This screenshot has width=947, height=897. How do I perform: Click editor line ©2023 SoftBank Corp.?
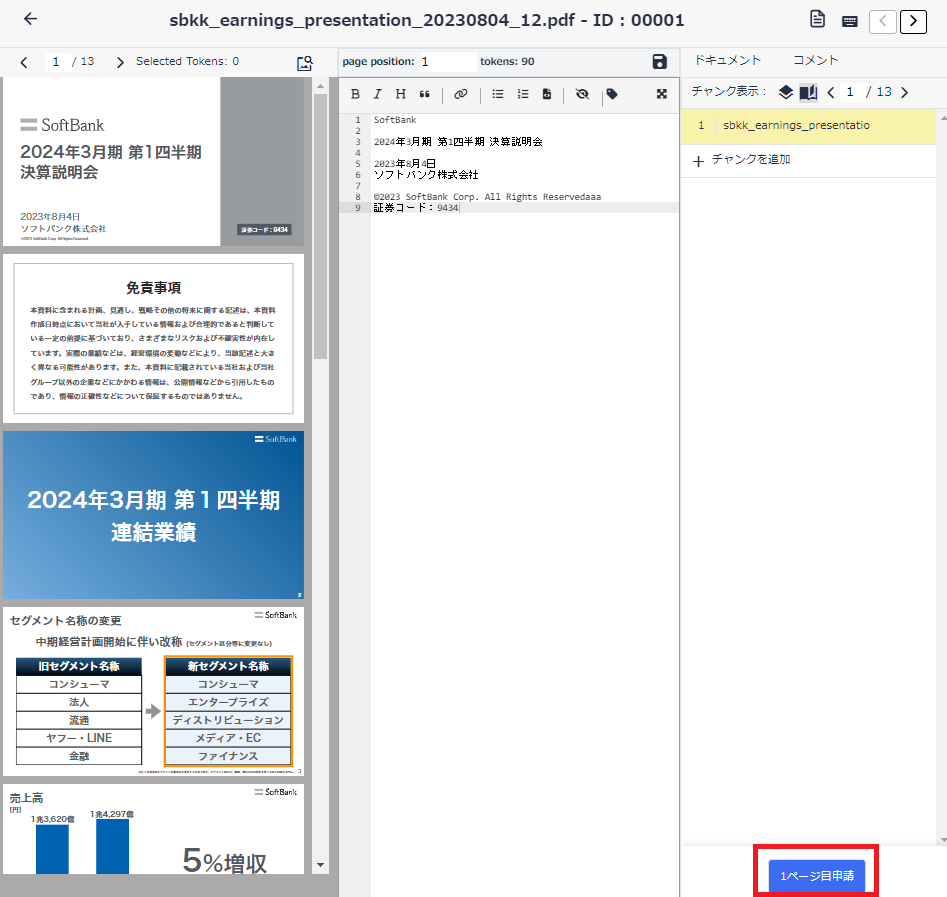point(487,197)
